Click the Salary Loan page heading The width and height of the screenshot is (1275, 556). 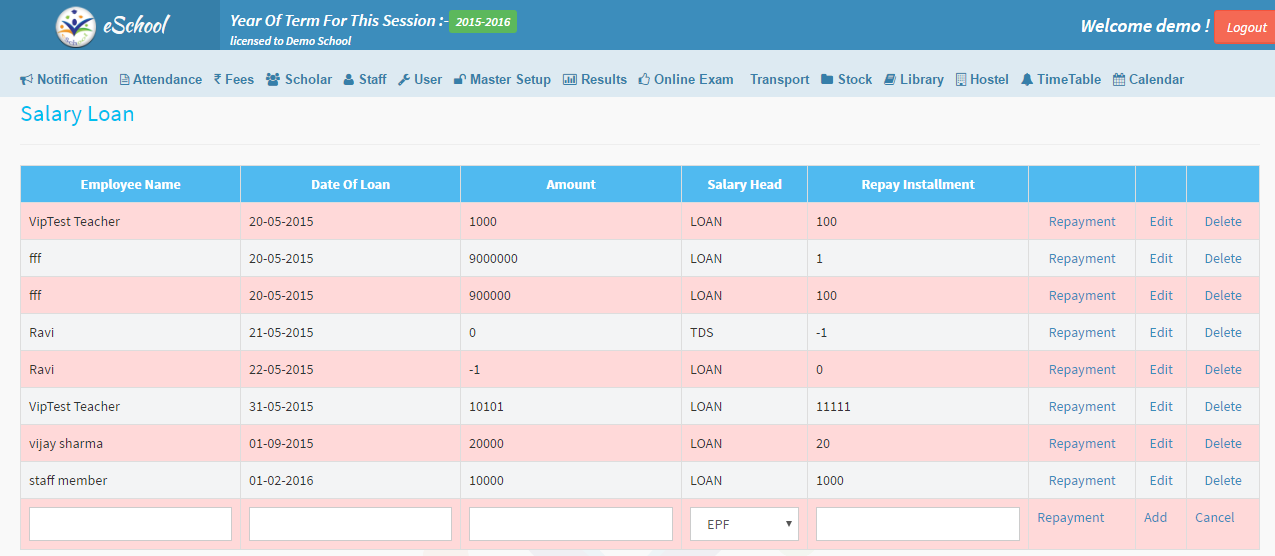pyautogui.click(x=77, y=114)
